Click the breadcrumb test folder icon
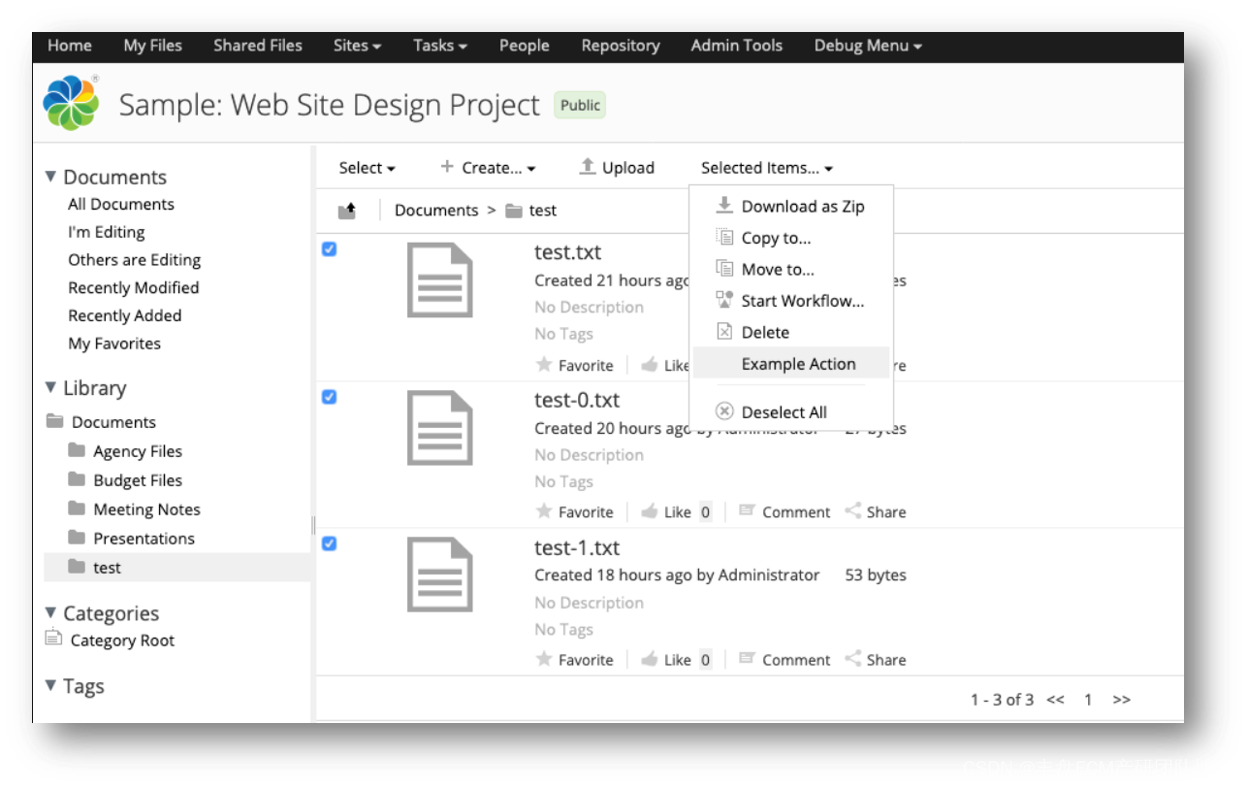 (514, 211)
